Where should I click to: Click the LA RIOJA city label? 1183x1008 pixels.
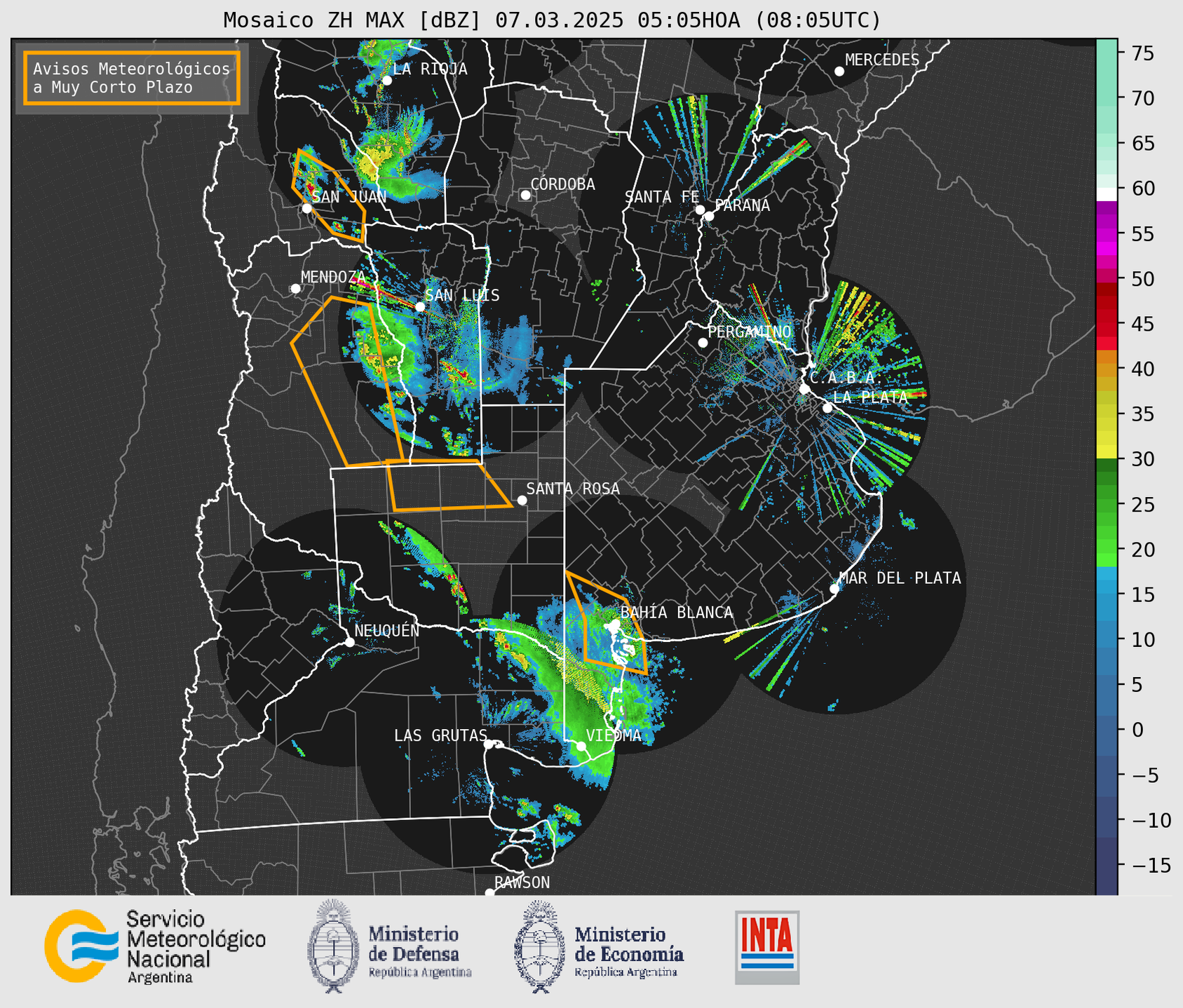[430, 69]
